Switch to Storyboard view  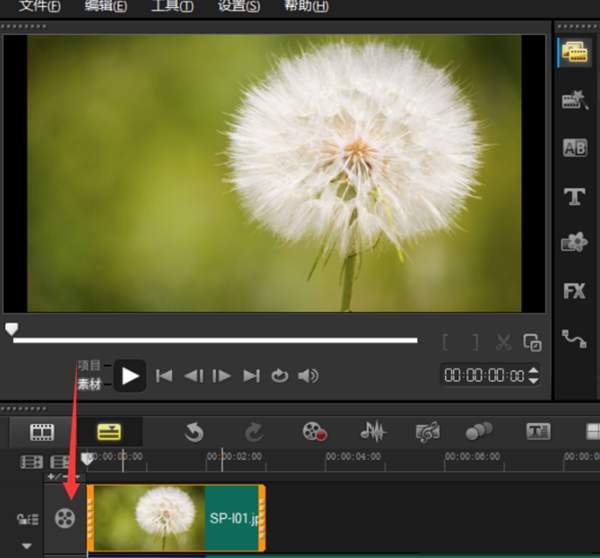(x=42, y=432)
